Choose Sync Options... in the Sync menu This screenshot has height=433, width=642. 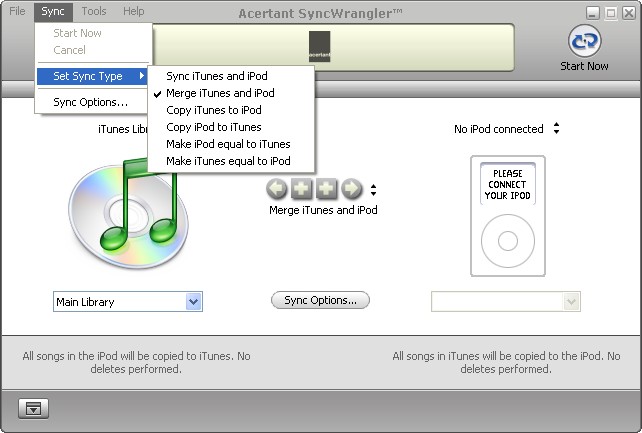[93, 102]
